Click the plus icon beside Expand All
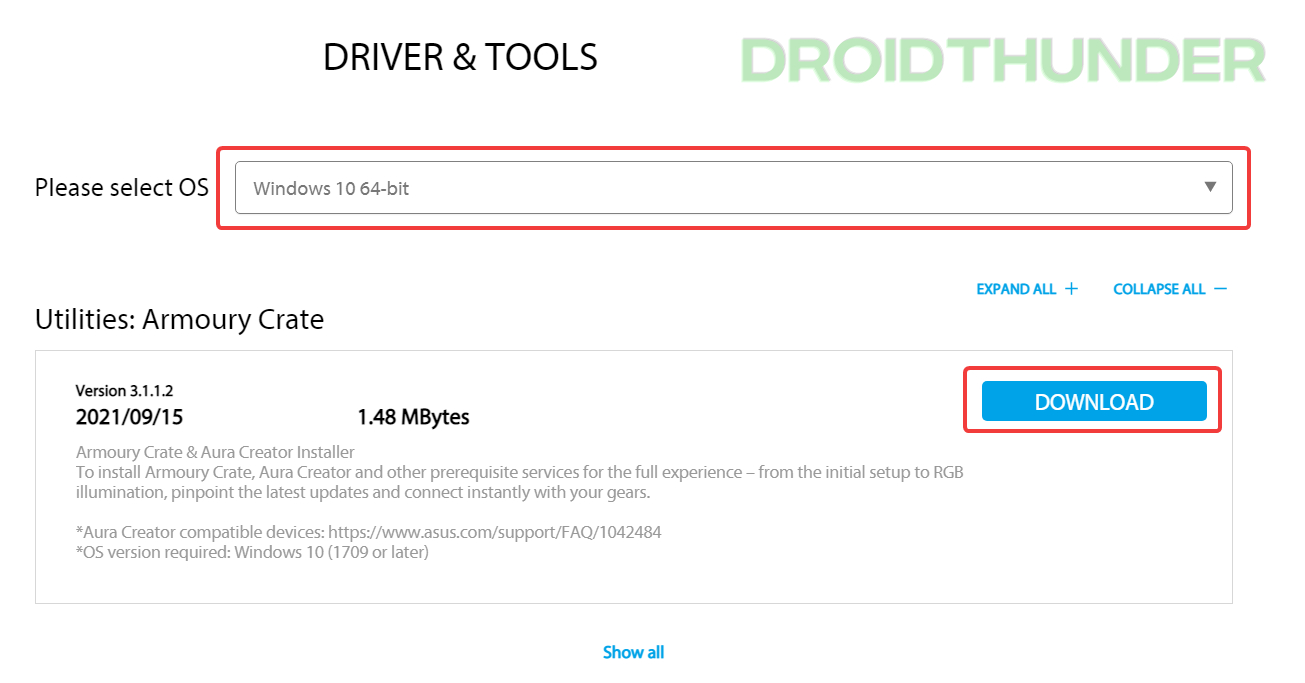The image size is (1305, 683). click(1071, 289)
